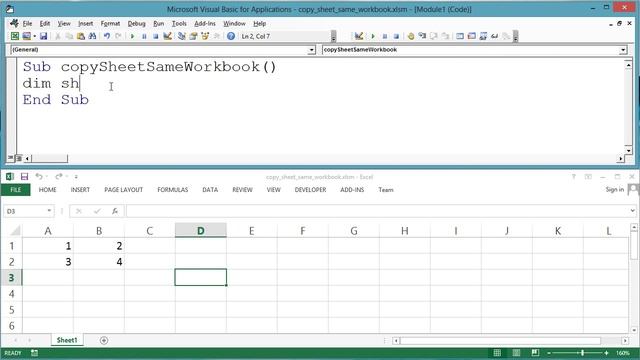Viewport: 640px width, 360px height.
Task: Toggle Procedure View button at code window bottom
Action: (10, 158)
